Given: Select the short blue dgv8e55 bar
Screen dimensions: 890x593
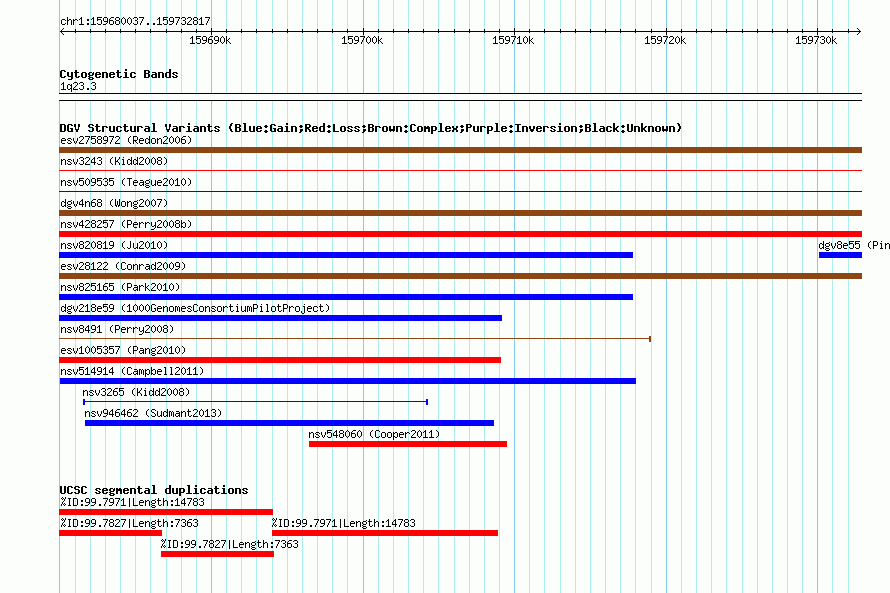Looking at the screenshot, I should point(840,255).
